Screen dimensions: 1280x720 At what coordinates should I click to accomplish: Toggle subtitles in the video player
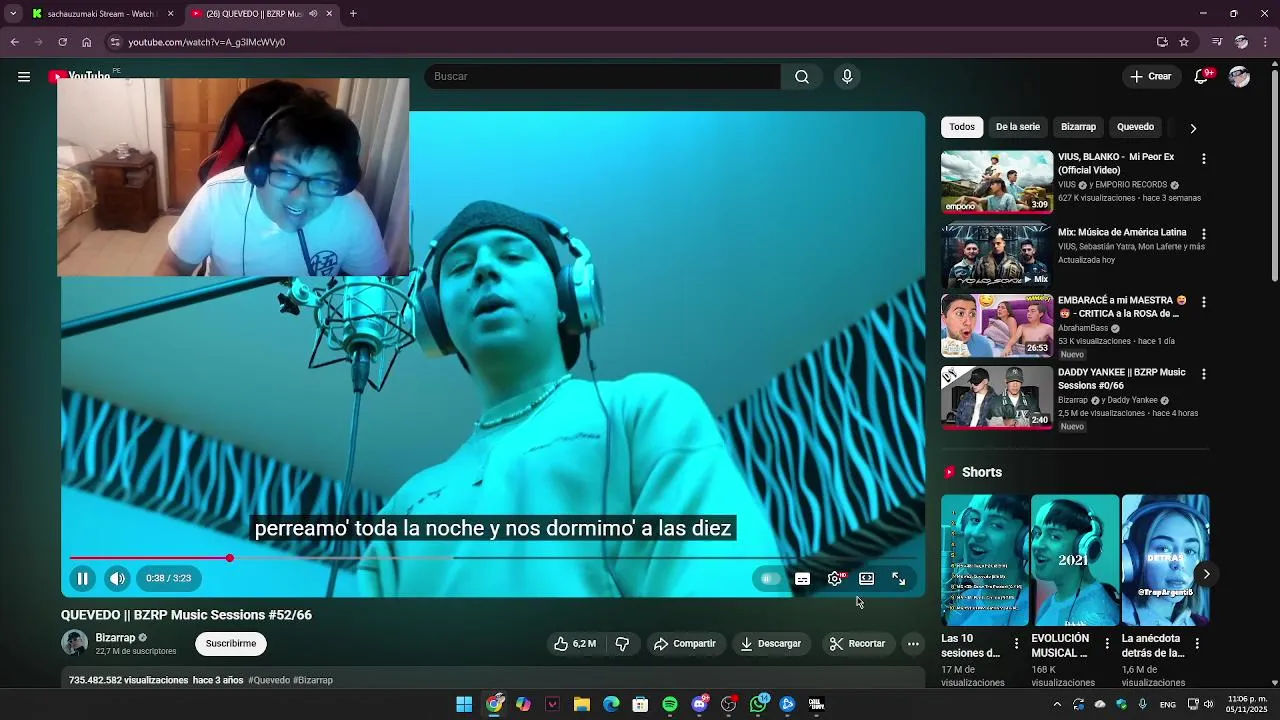pyautogui.click(x=802, y=578)
